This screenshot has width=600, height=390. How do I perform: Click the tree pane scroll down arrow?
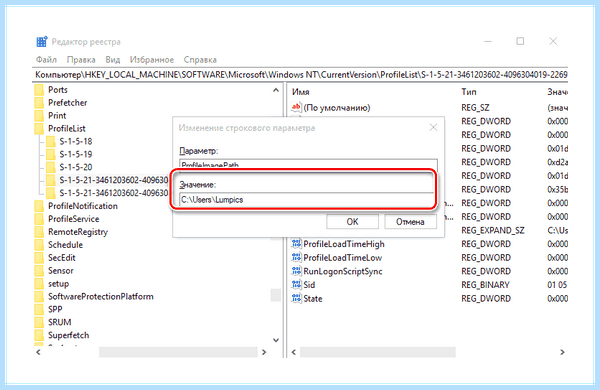pos(276,340)
